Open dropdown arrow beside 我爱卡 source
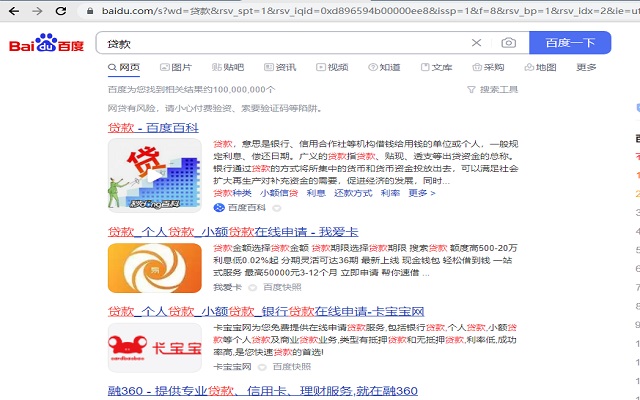 point(253,288)
